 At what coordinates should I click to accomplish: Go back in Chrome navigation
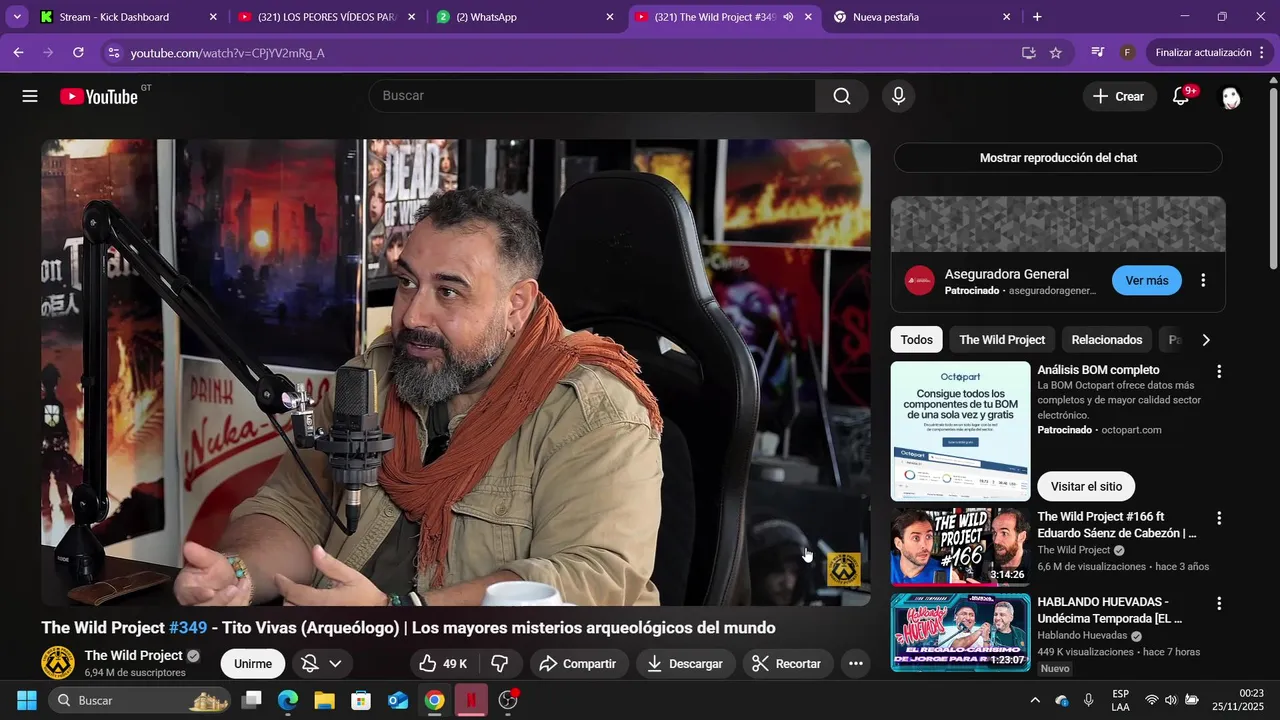pyautogui.click(x=18, y=52)
